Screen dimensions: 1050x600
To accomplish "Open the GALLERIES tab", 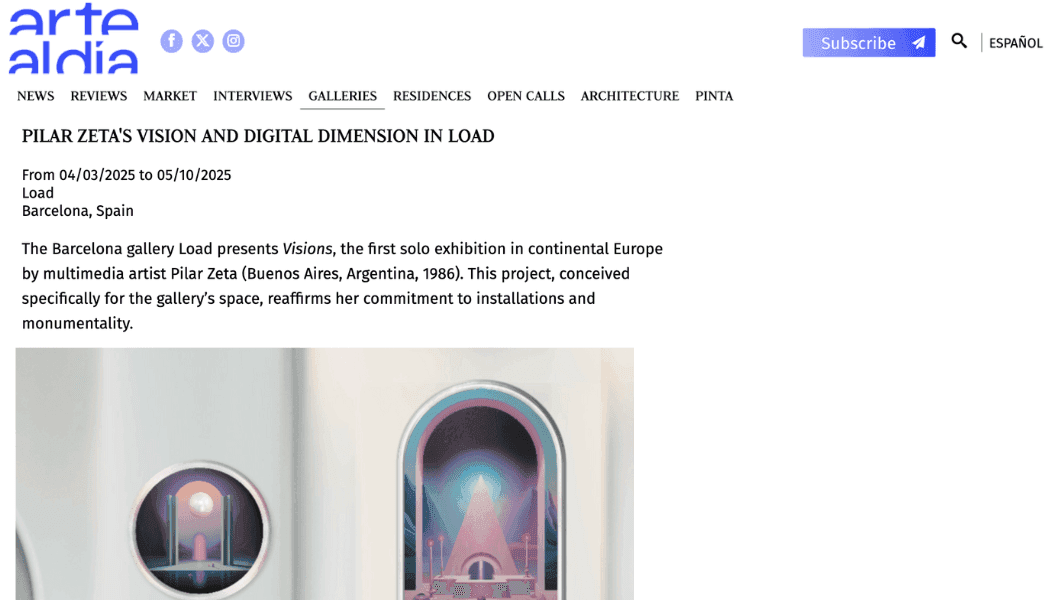I will [342, 96].
